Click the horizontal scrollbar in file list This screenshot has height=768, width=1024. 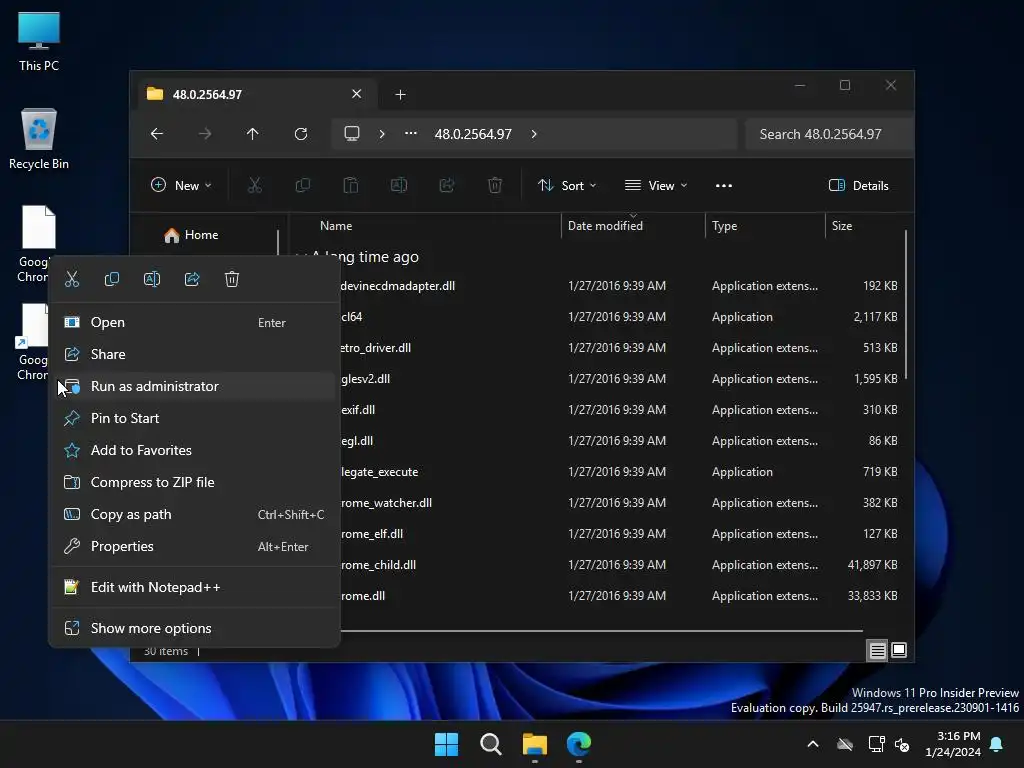pos(601,631)
